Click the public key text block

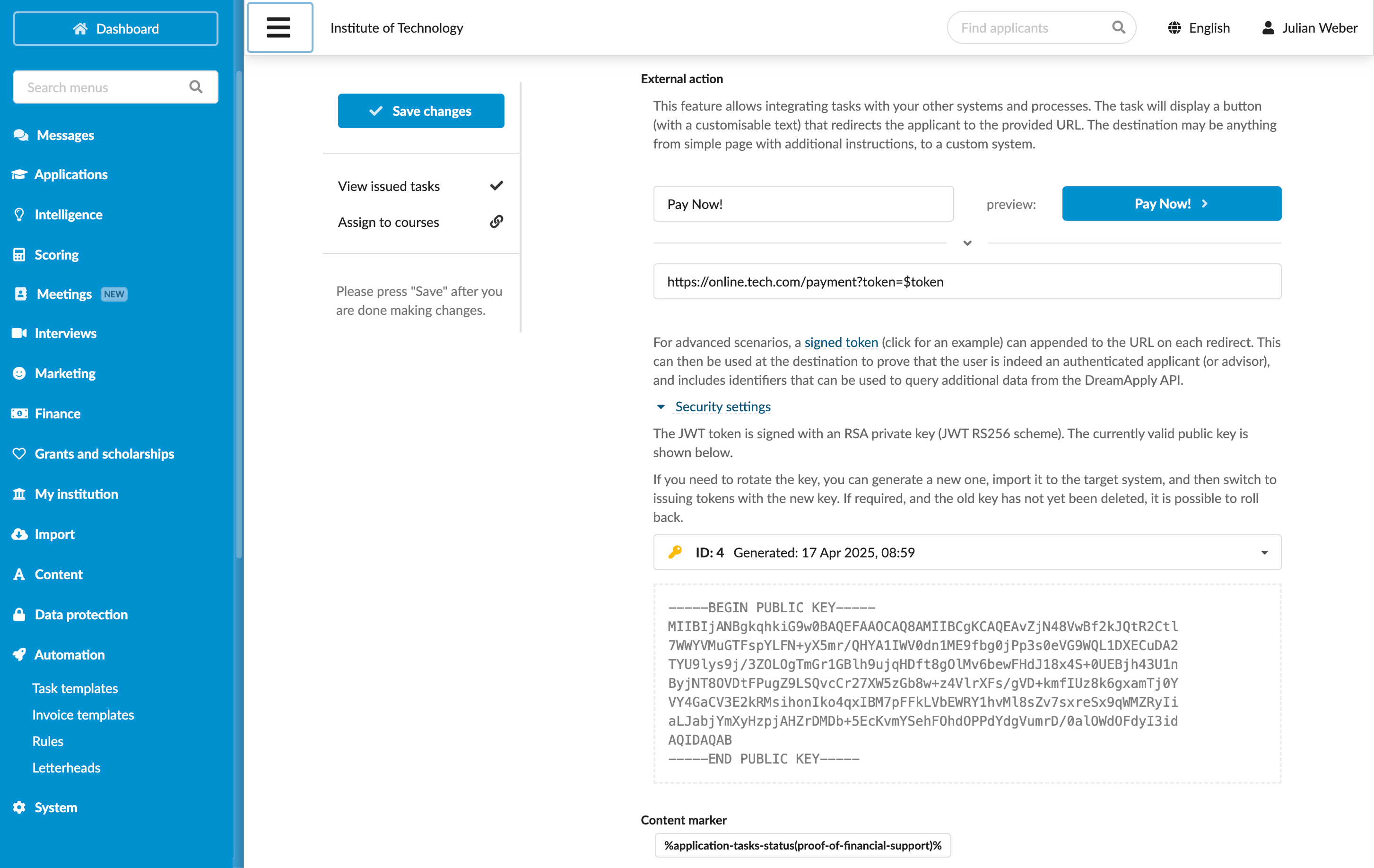coord(967,684)
